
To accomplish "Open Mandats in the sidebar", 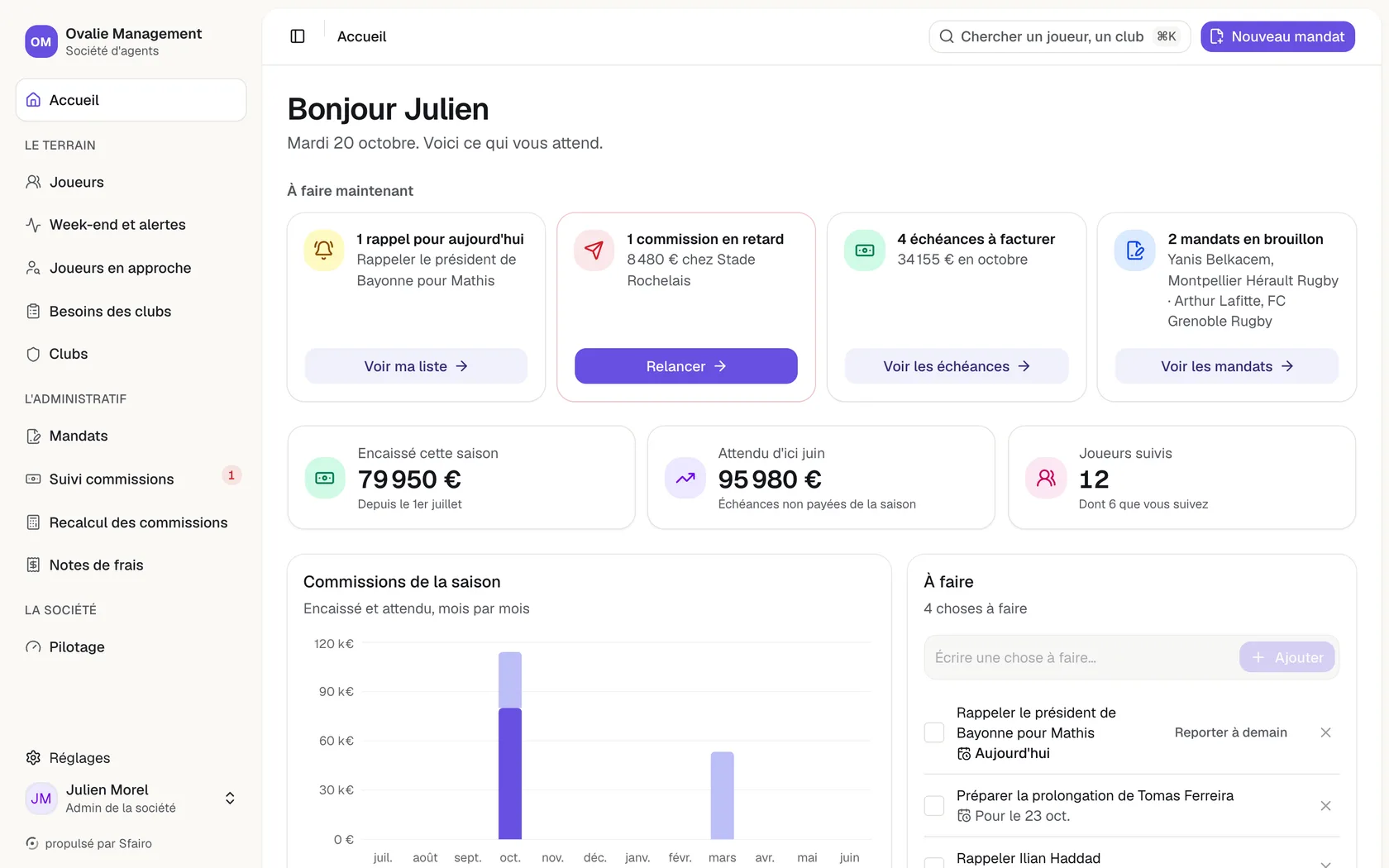I will [131, 436].
